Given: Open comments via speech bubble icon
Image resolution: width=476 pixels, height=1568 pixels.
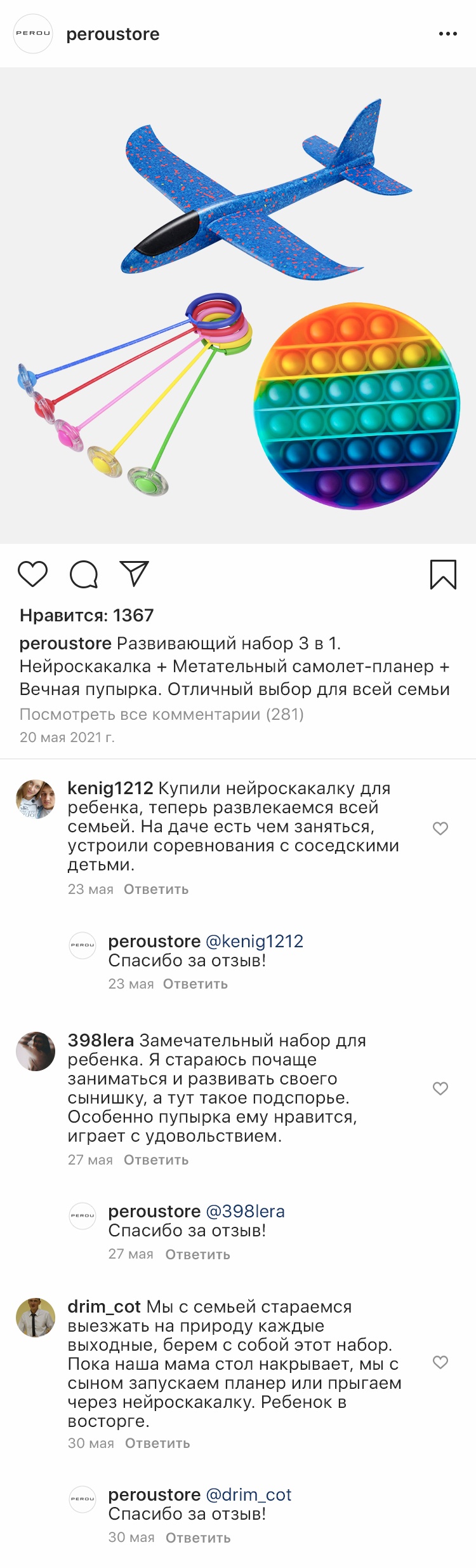Looking at the screenshot, I should 83,574.
